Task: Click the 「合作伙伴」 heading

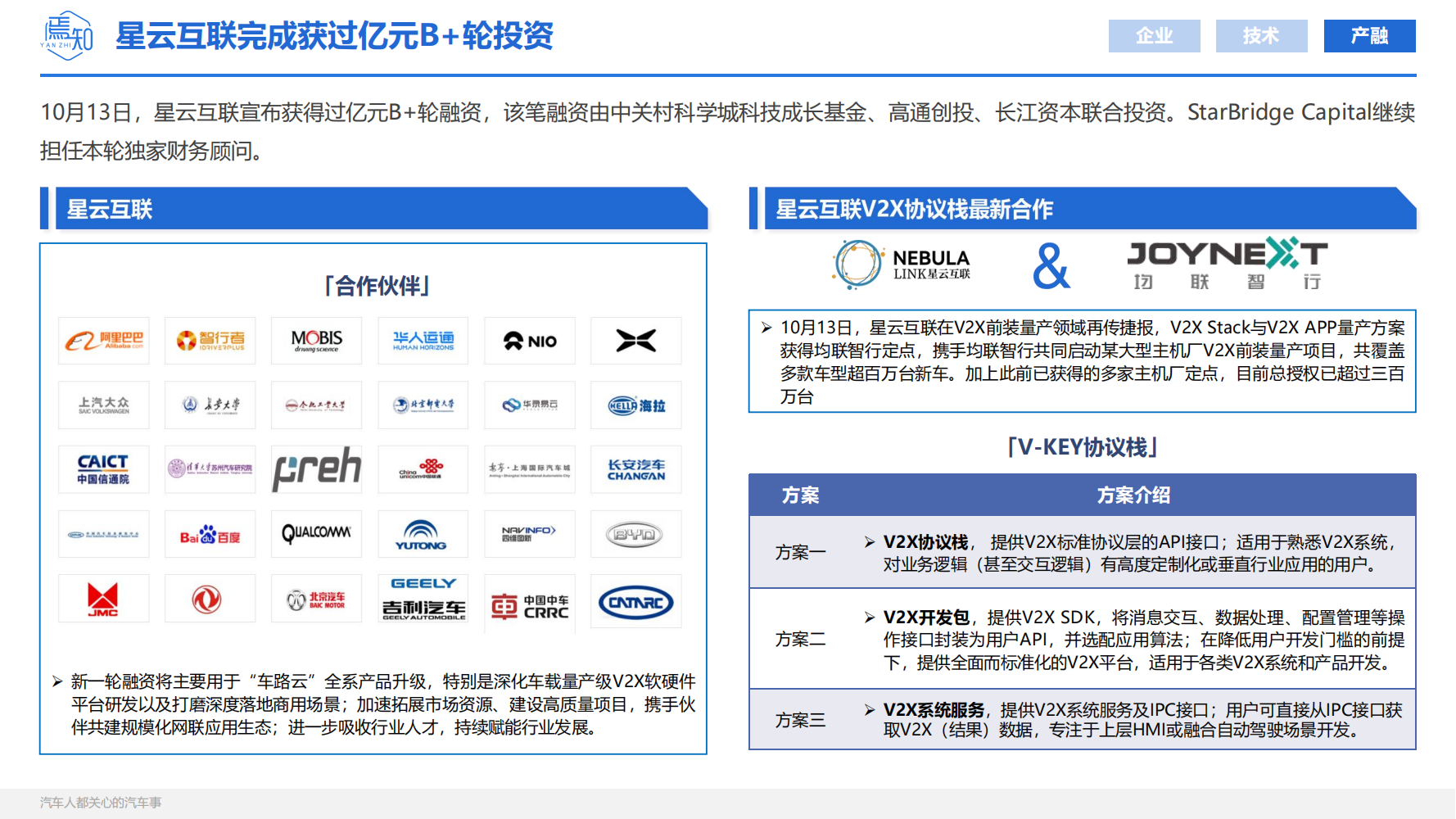Action: coord(377,286)
